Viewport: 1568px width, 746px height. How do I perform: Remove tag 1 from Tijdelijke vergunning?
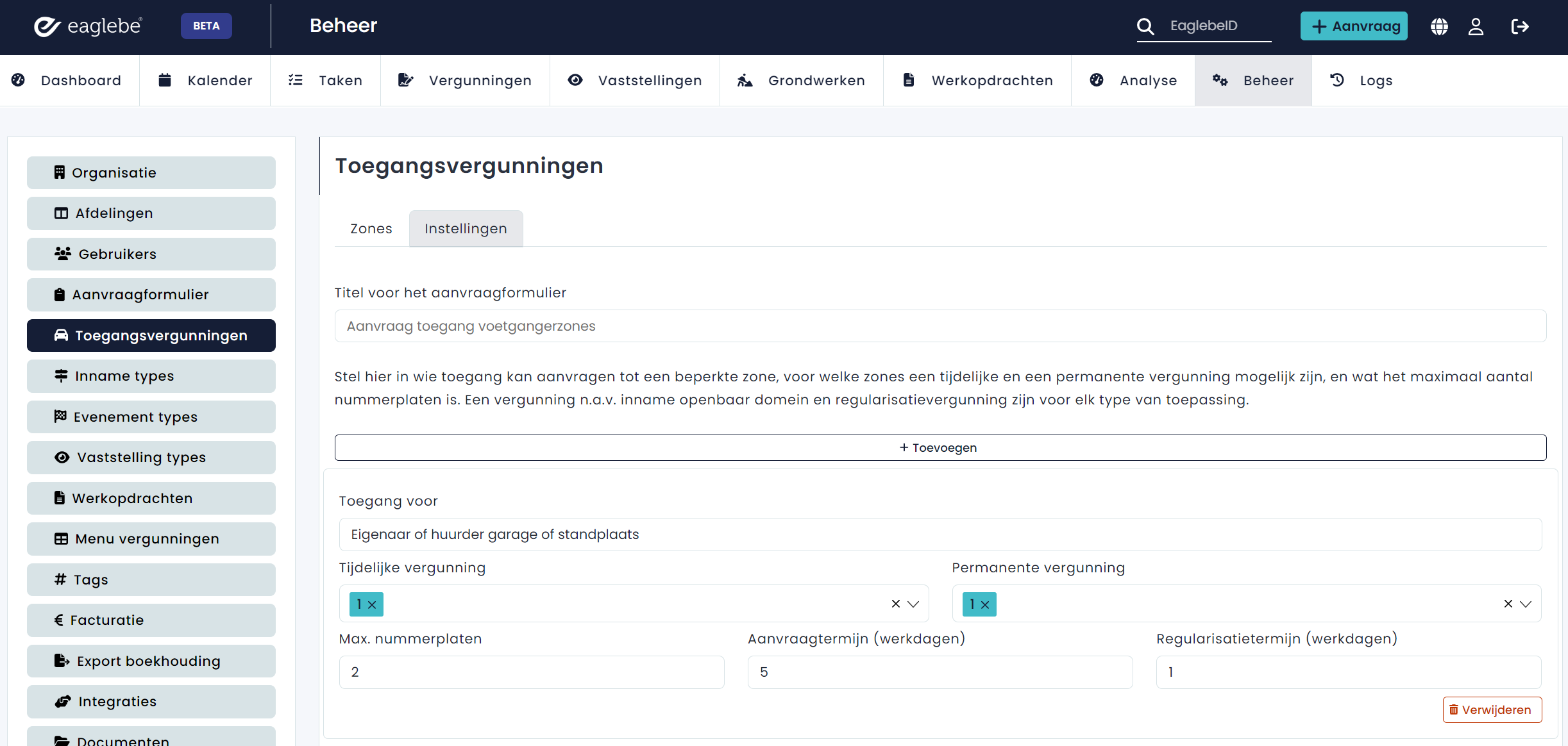pyautogui.click(x=372, y=604)
